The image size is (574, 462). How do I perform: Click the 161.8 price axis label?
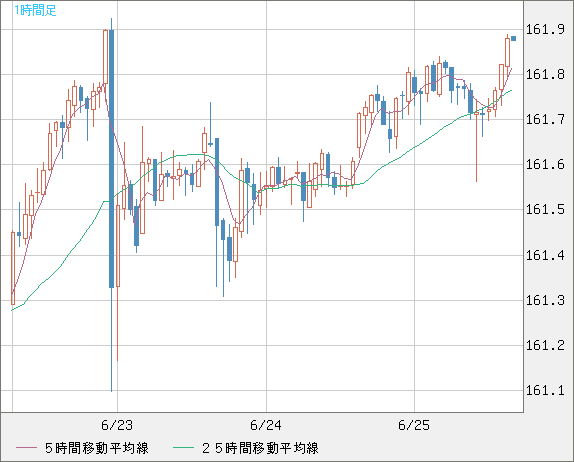pos(545,74)
